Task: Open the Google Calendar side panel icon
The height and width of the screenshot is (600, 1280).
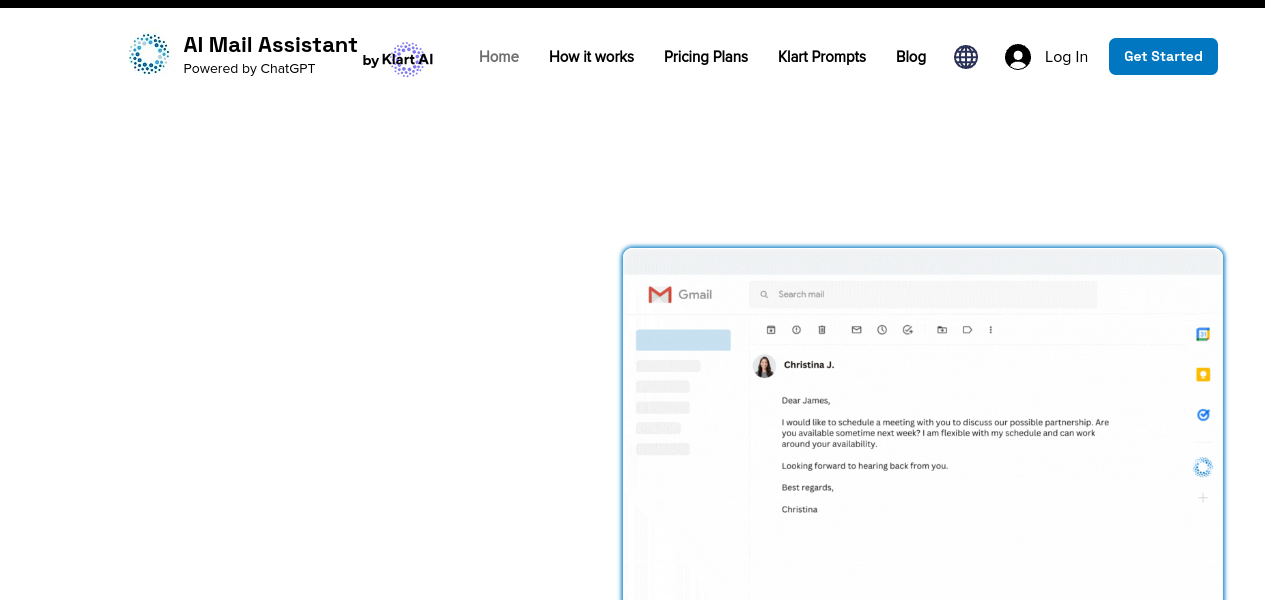Action: click(1203, 335)
